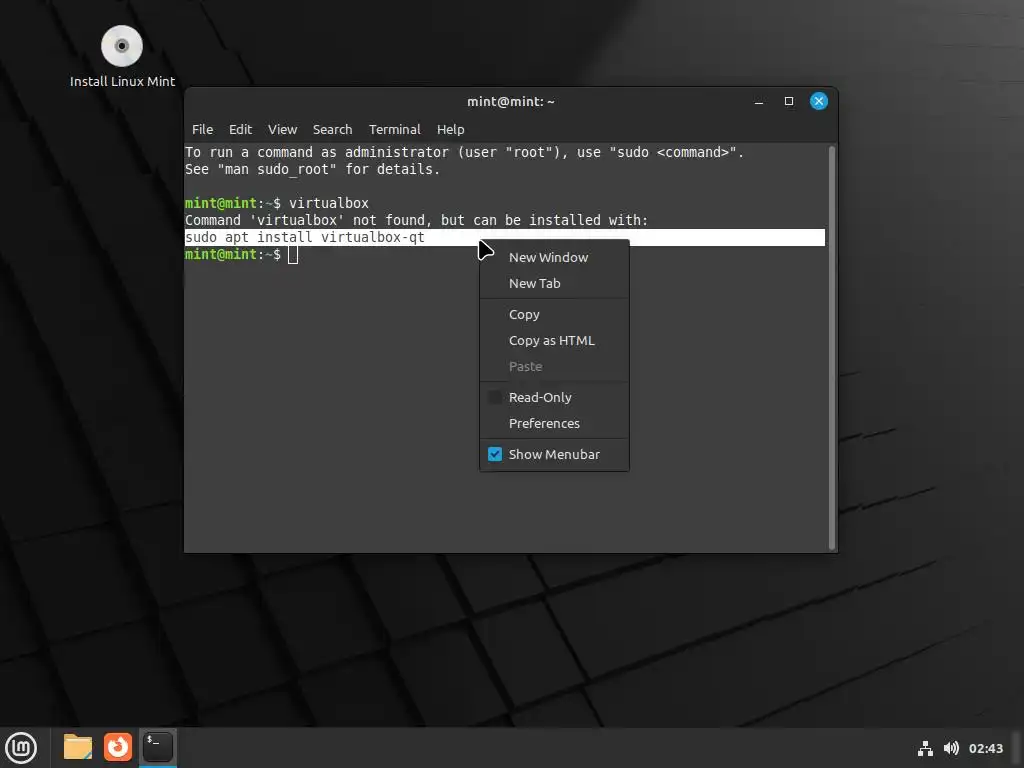Click the 'See "man sudo_root" for details.' line

click(x=312, y=169)
